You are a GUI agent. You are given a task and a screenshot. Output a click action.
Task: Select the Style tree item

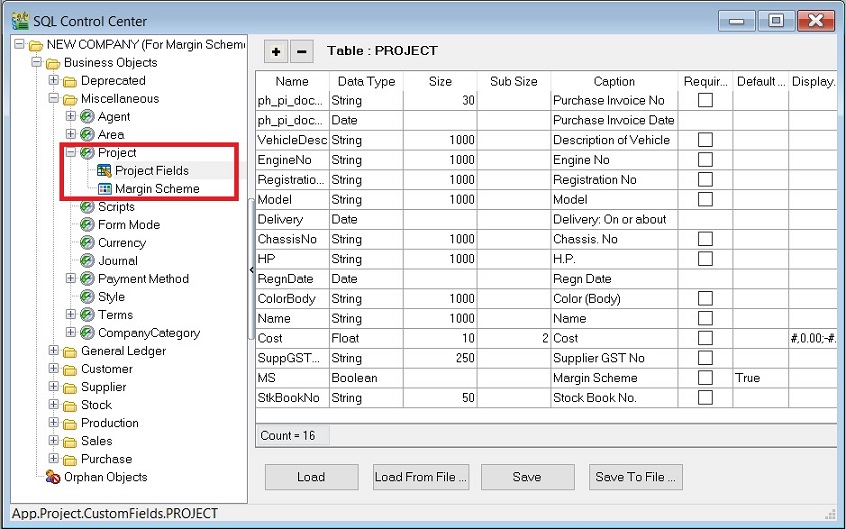(111, 297)
